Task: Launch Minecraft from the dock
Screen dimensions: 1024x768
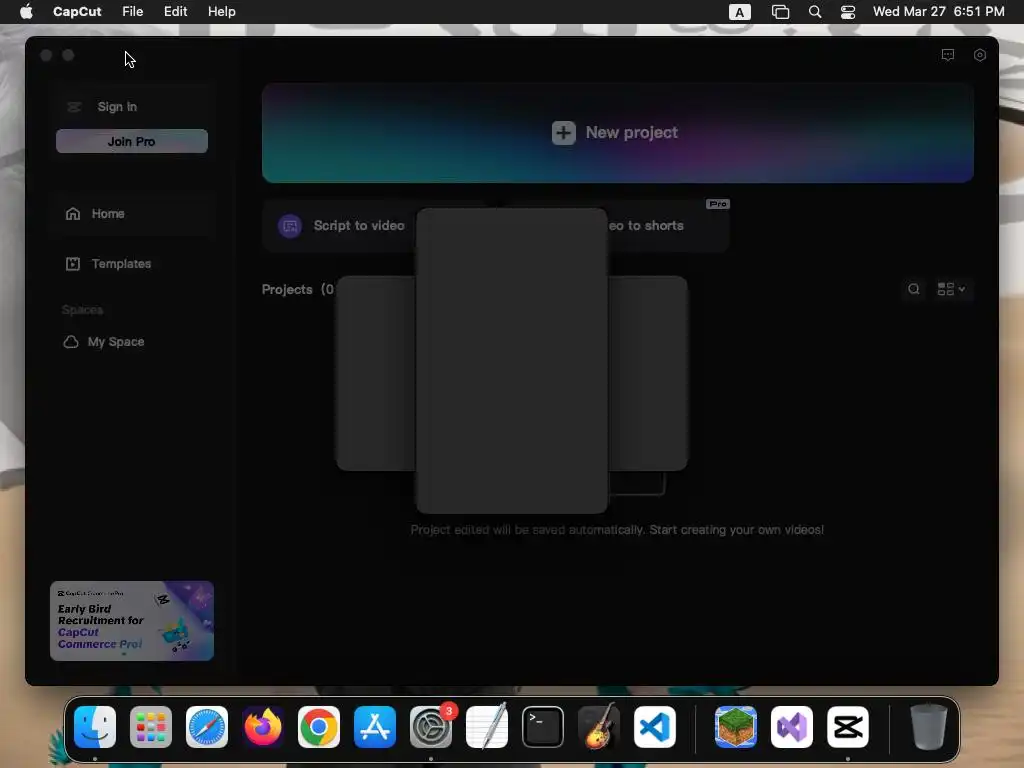Action: [x=736, y=727]
